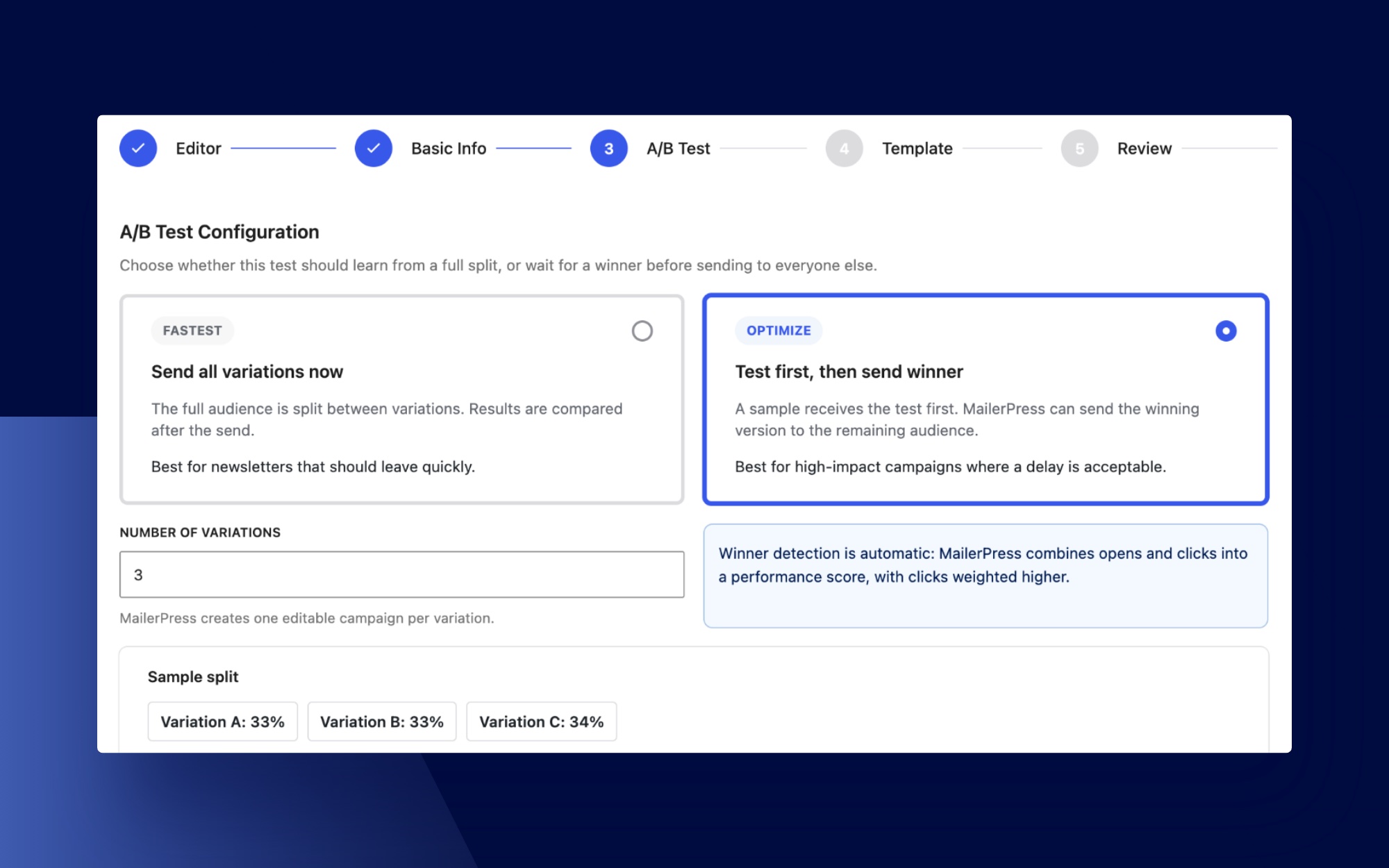
Task: Go to the Basic Info step label
Action: (x=449, y=149)
